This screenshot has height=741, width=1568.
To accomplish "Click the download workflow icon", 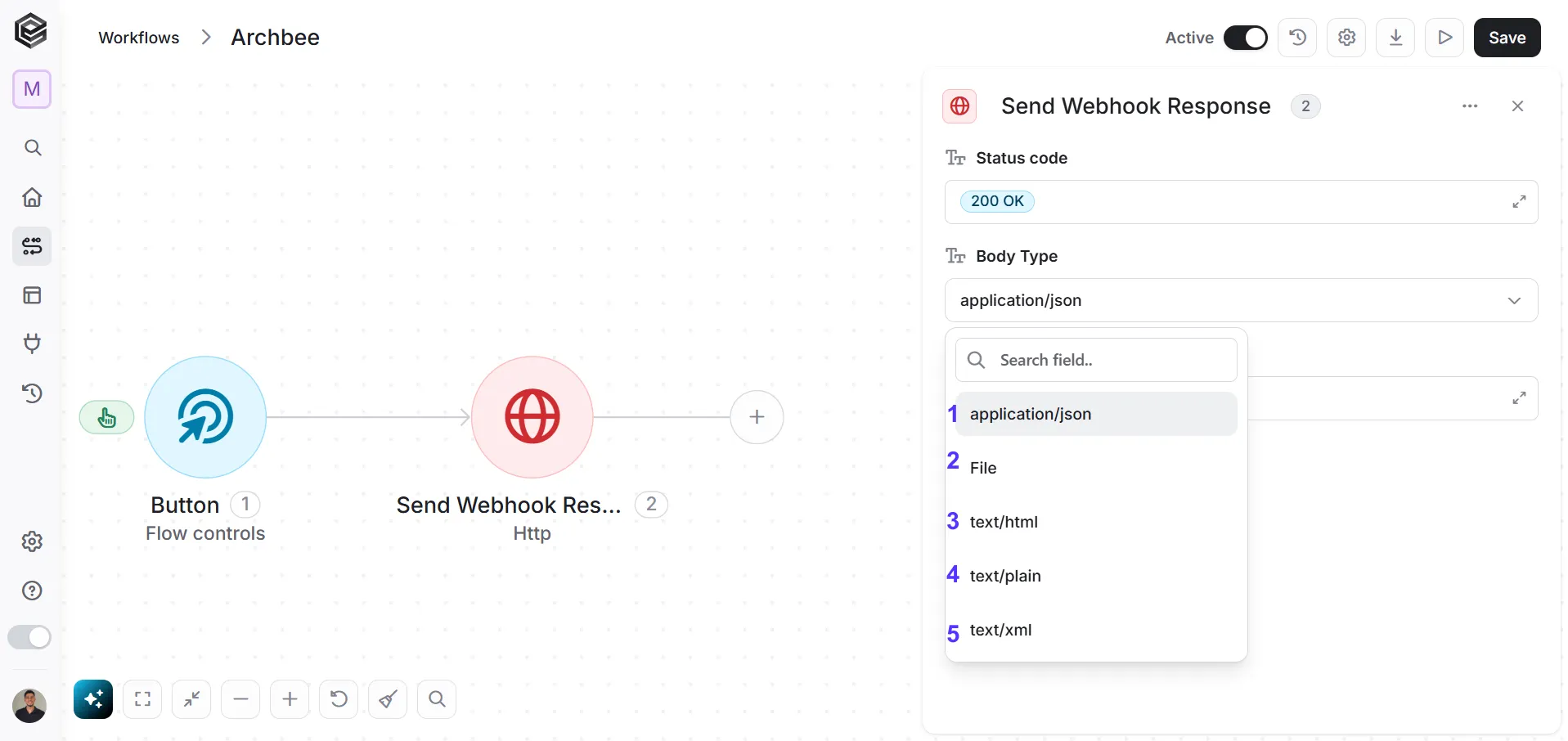I will click(1395, 38).
